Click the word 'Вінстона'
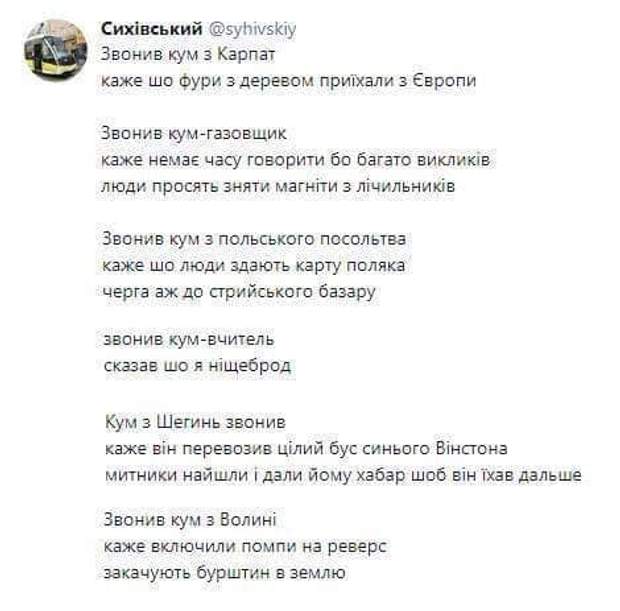Viewport: 620px width, 611px height. pyautogui.click(x=472, y=447)
